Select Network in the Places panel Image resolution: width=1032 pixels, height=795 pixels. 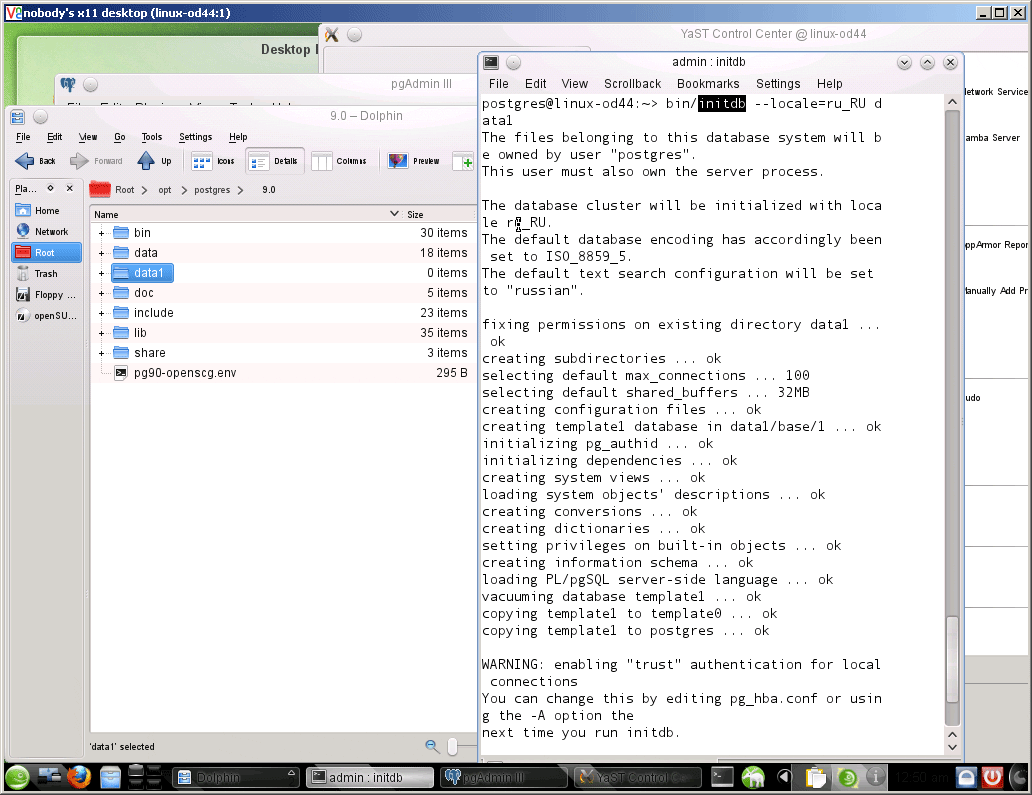pyautogui.click(x=46, y=232)
